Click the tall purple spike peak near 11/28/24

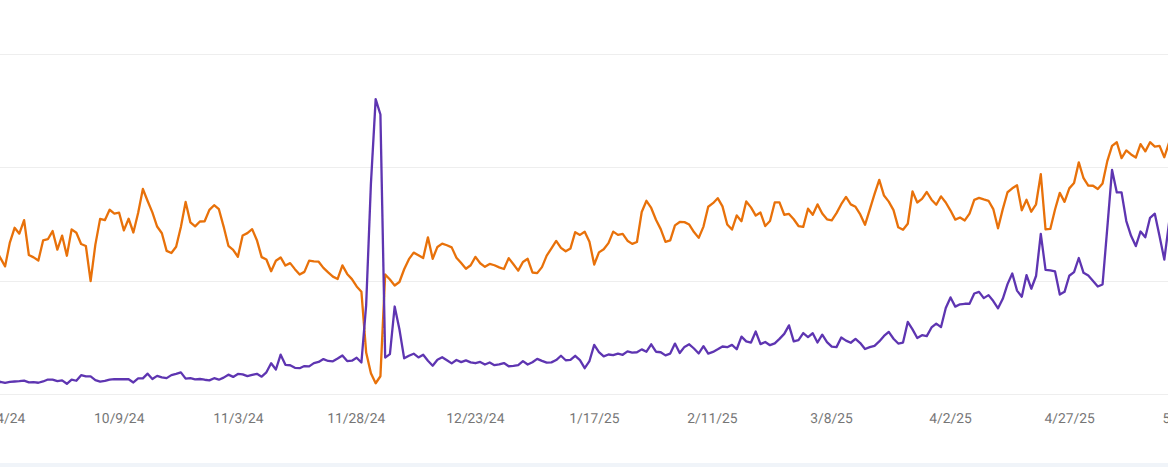point(375,99)
